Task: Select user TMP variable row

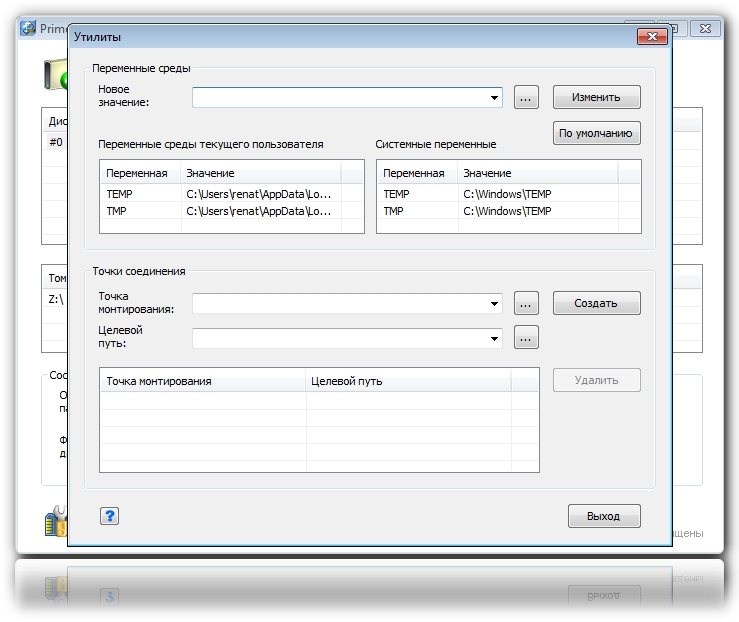Action: tap(230, 211)
